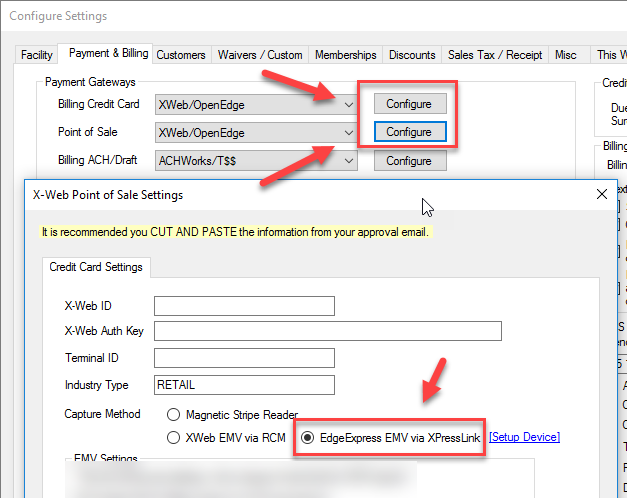Open the Discounts tab
This screenshot has height=498, width=627.
412,55
